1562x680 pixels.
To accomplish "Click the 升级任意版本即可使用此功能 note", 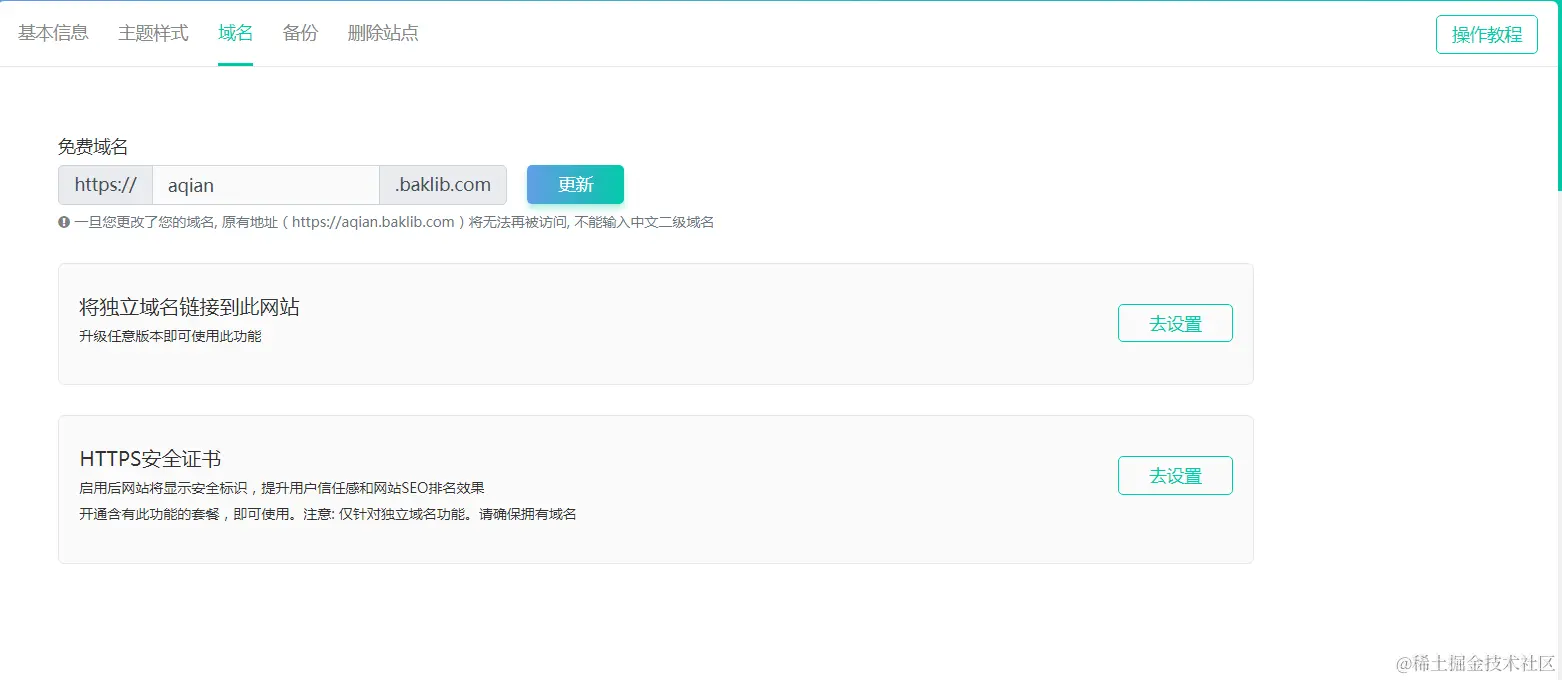I will (x=170, y=336).
